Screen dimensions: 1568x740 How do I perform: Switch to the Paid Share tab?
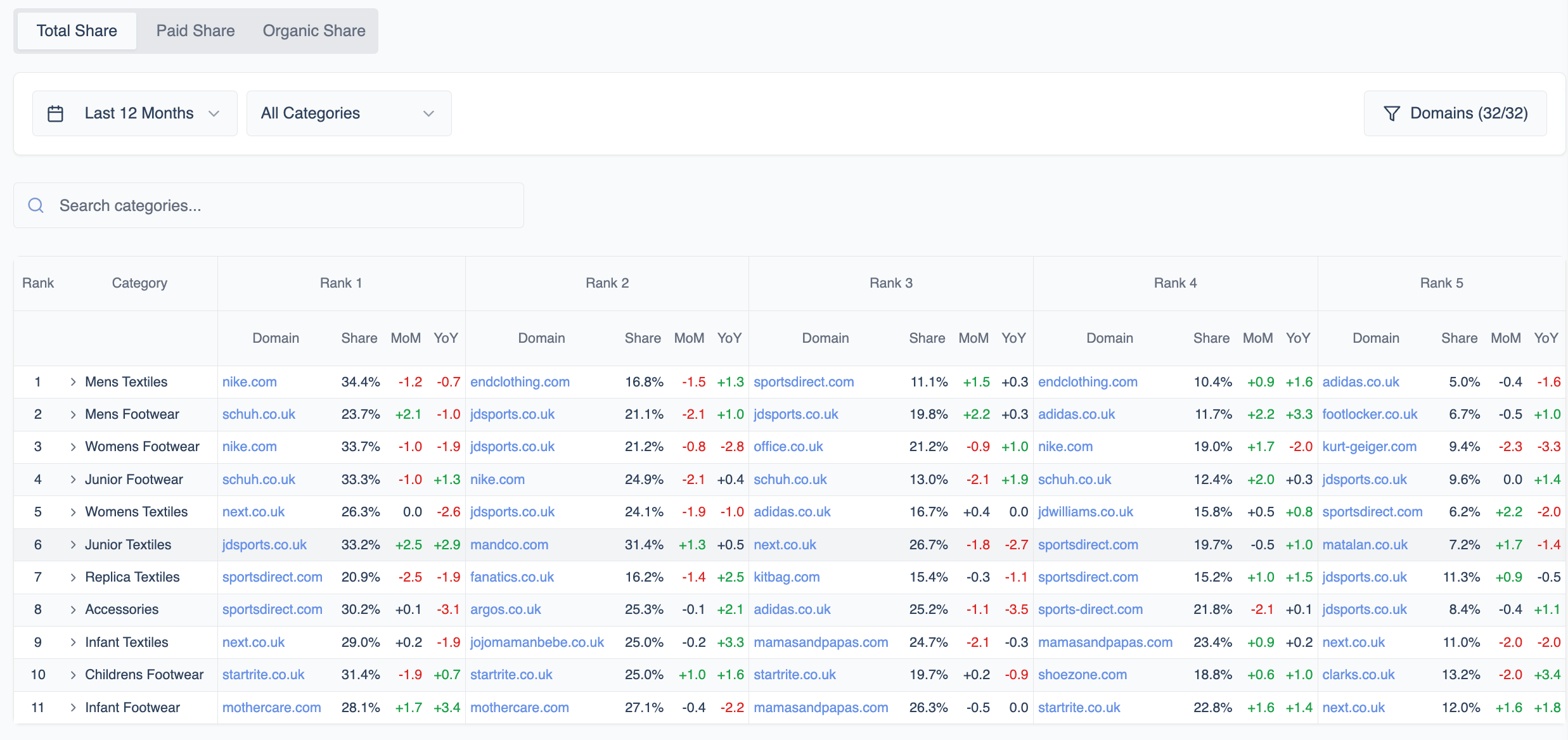[x=195, y=30]
